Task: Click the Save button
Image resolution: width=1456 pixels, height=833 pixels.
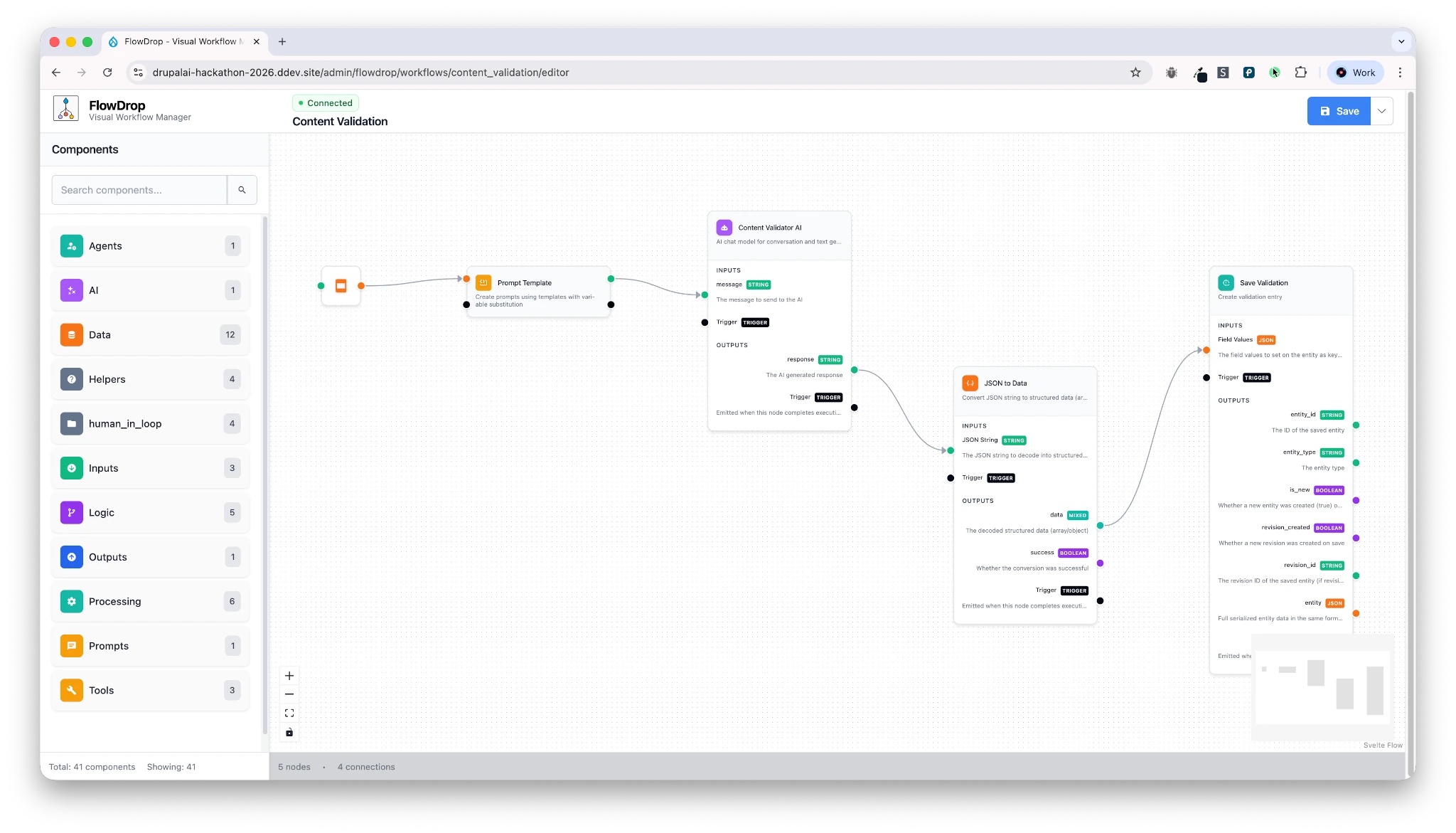Action: tap(1338, 110)
